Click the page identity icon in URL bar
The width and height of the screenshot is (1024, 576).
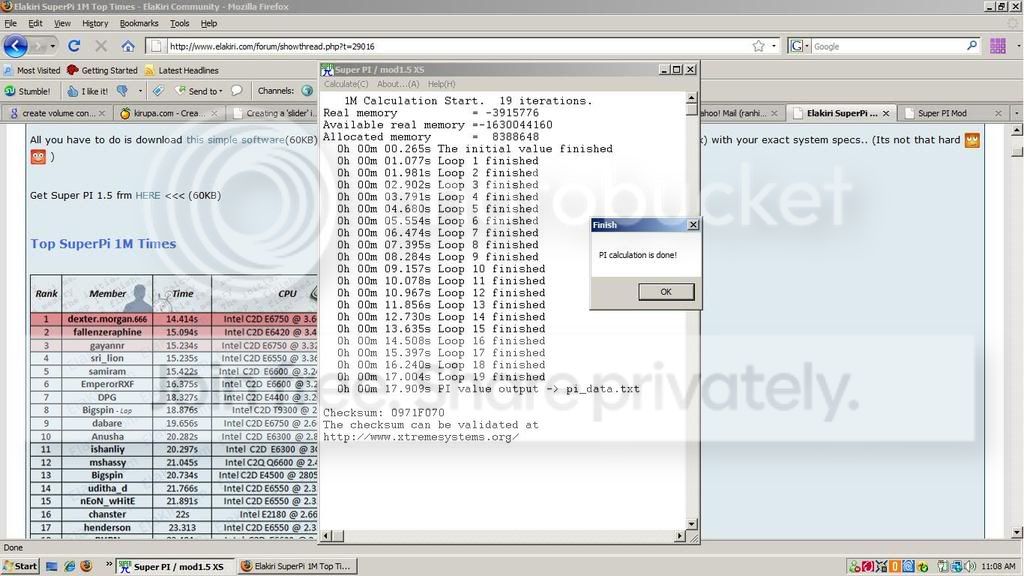point(155,46)
